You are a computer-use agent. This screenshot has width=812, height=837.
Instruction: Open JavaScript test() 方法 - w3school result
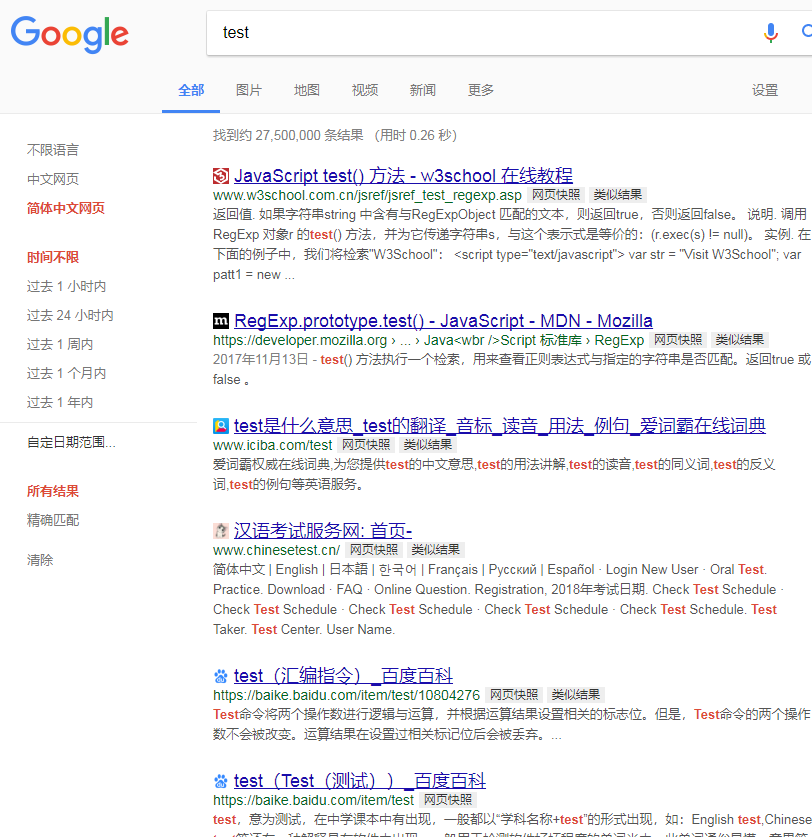click(x=403, y=176)
